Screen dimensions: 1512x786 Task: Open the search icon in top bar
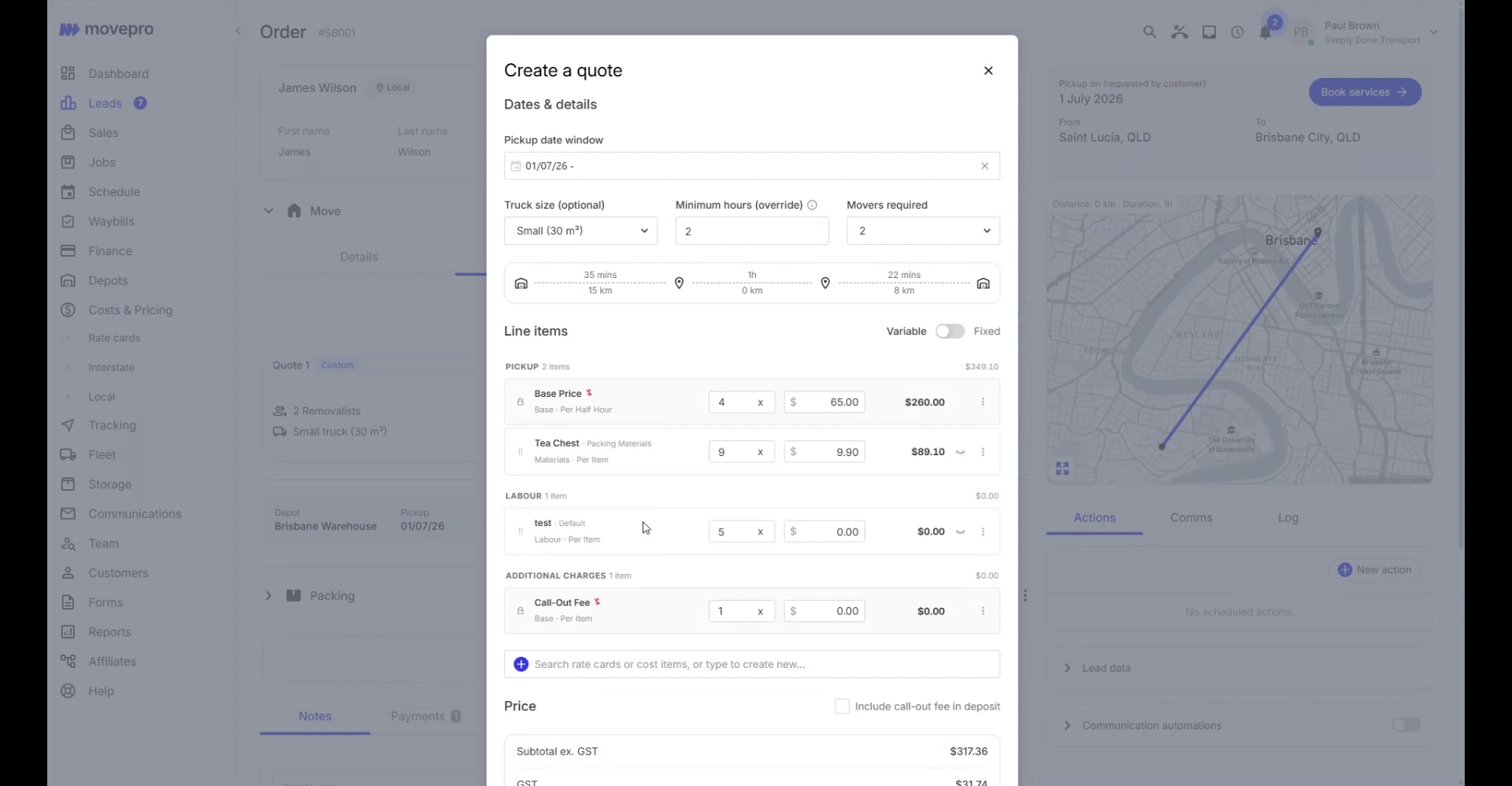(x=1150, y=32)
